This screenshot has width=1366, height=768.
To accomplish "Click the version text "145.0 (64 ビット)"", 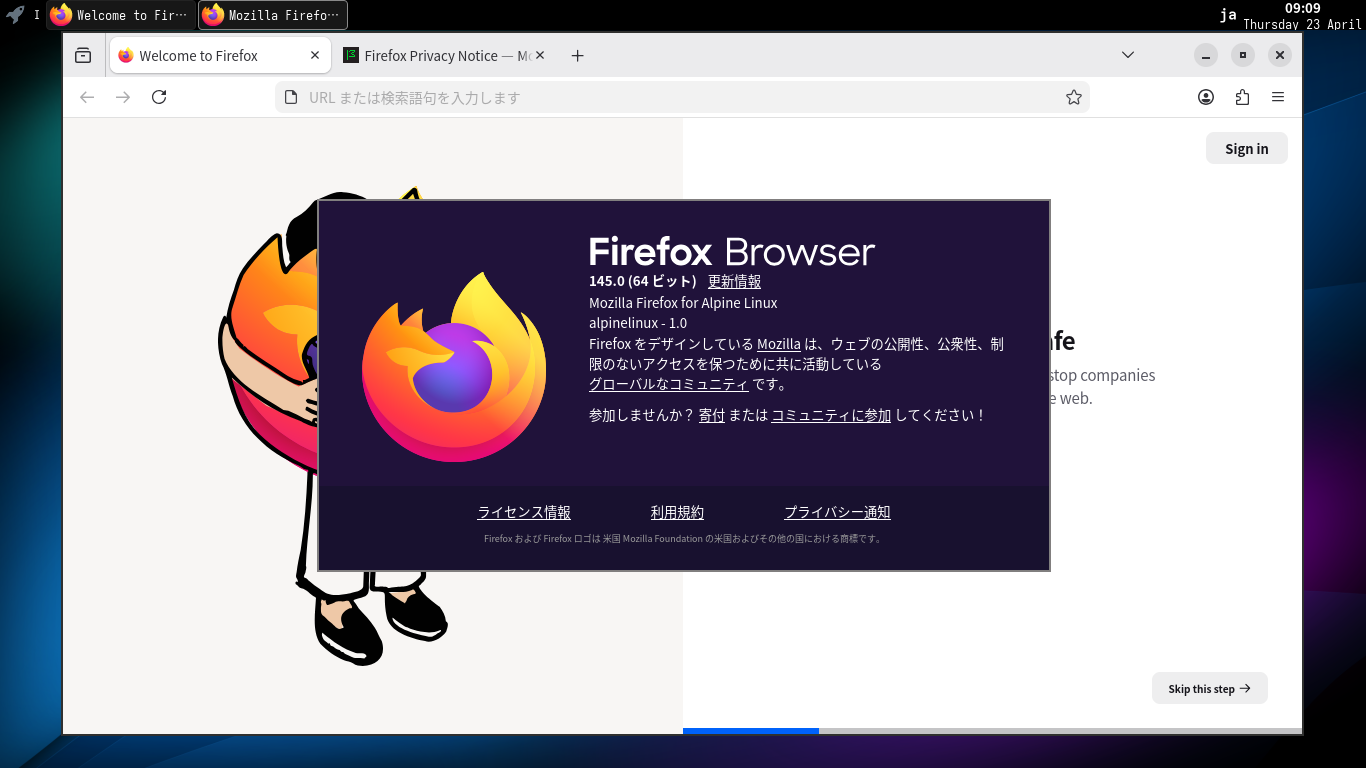I will tap(643, 281).
